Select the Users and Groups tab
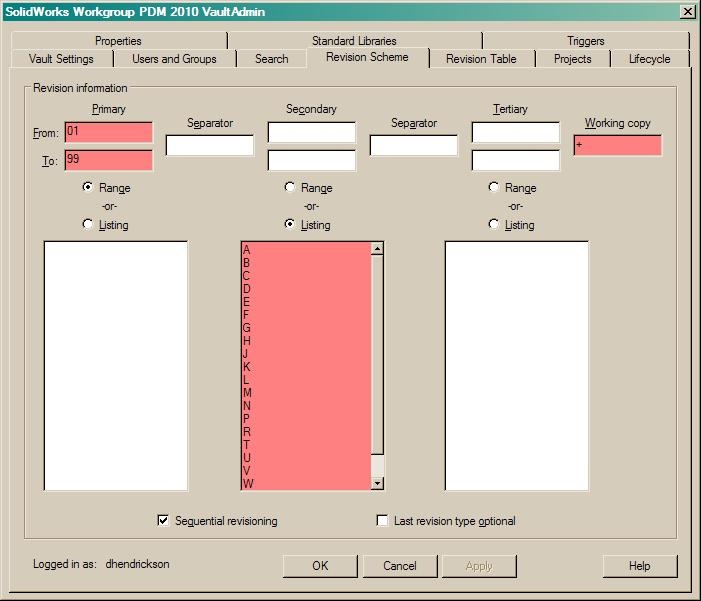The width and height of the screenshot is (701, 601). (174, 59)
